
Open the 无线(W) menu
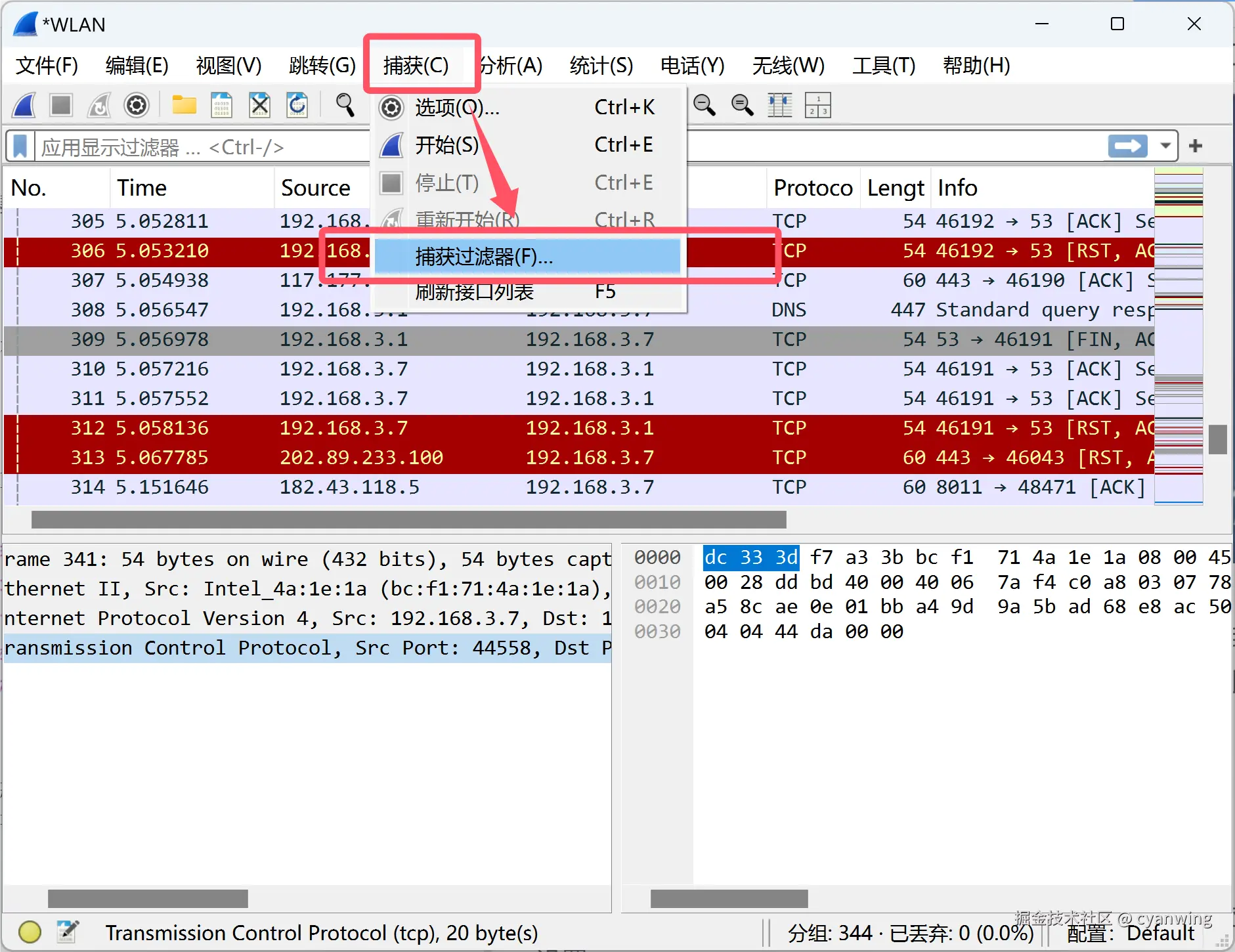(x=788, y=66)
